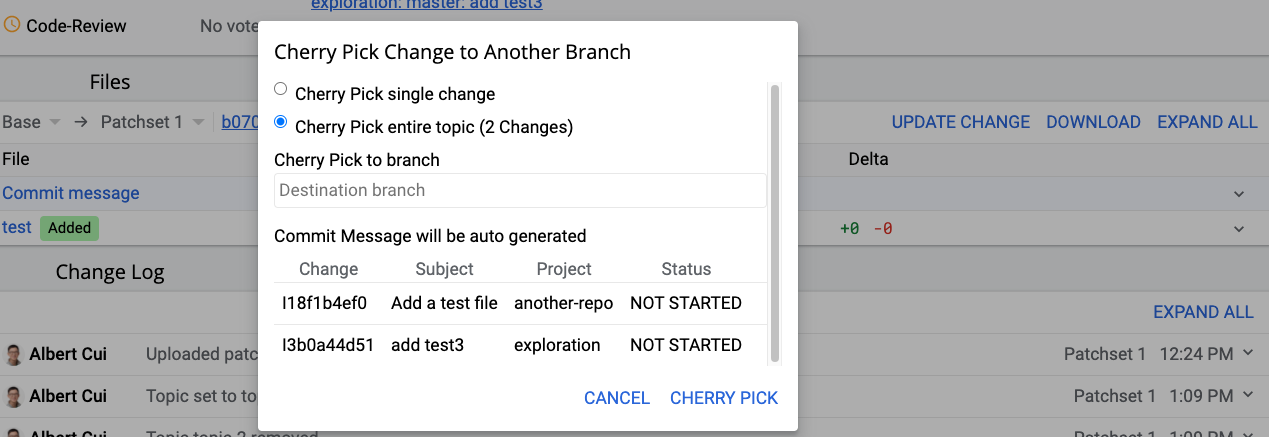
Task: Select Cherry Pick single change option
Action: pyautogui.click(x=281, y=90)
